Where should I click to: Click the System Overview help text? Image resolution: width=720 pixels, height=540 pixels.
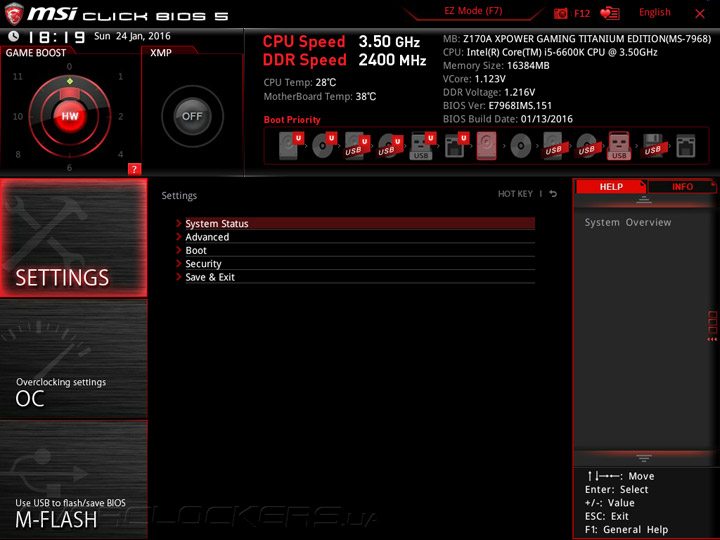[x=628, y=222]
